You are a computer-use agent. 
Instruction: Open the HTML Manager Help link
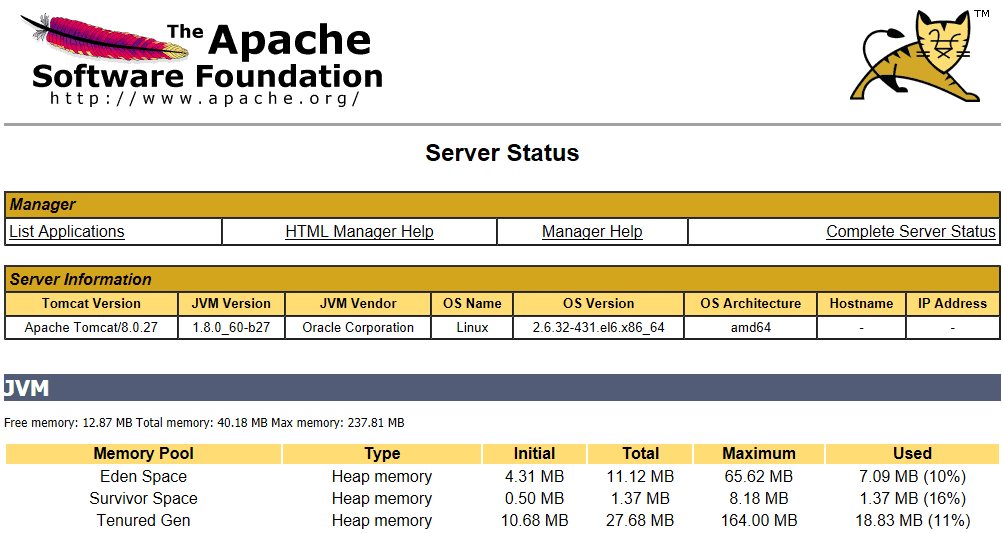coord(359,232)
